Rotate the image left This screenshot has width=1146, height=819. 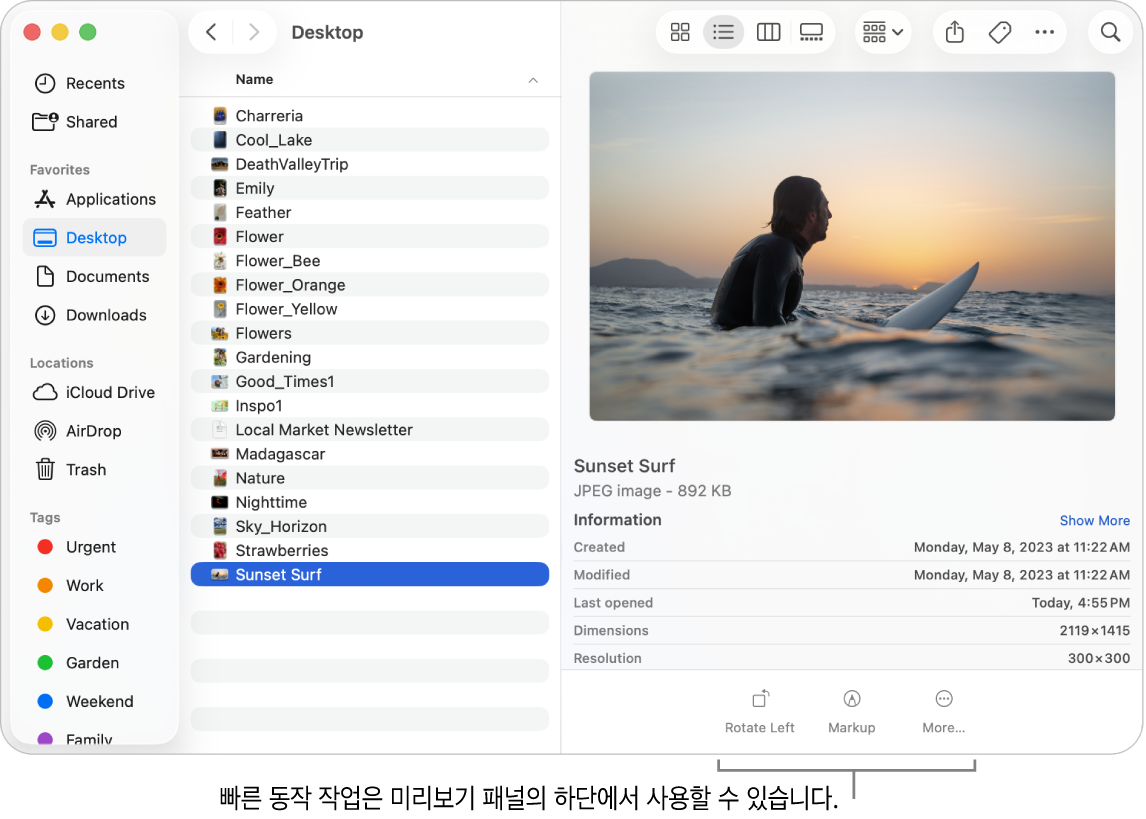tap(760, 711)
